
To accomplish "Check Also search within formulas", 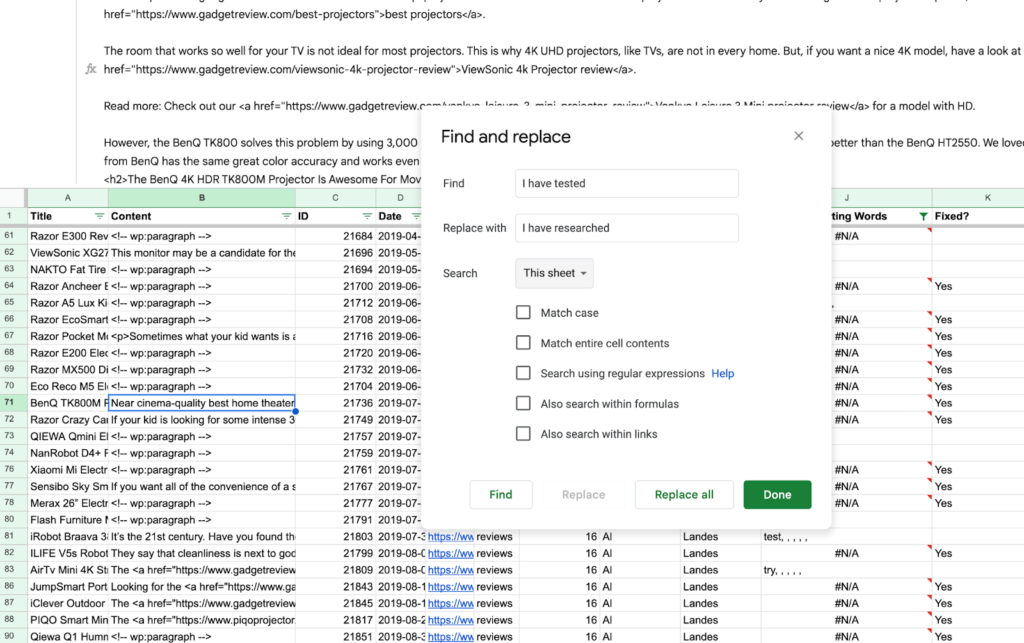I will click(x=523, y=403).
